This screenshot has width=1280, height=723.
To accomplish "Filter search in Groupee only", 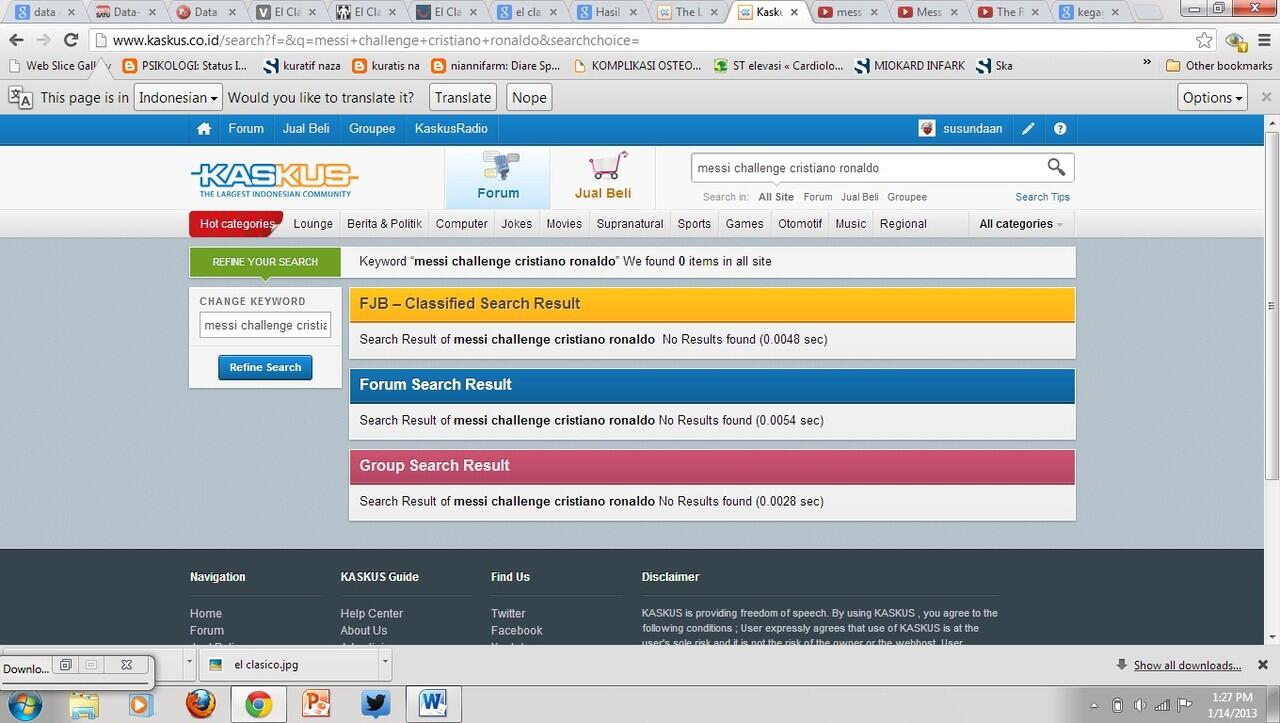I will 907,197.
